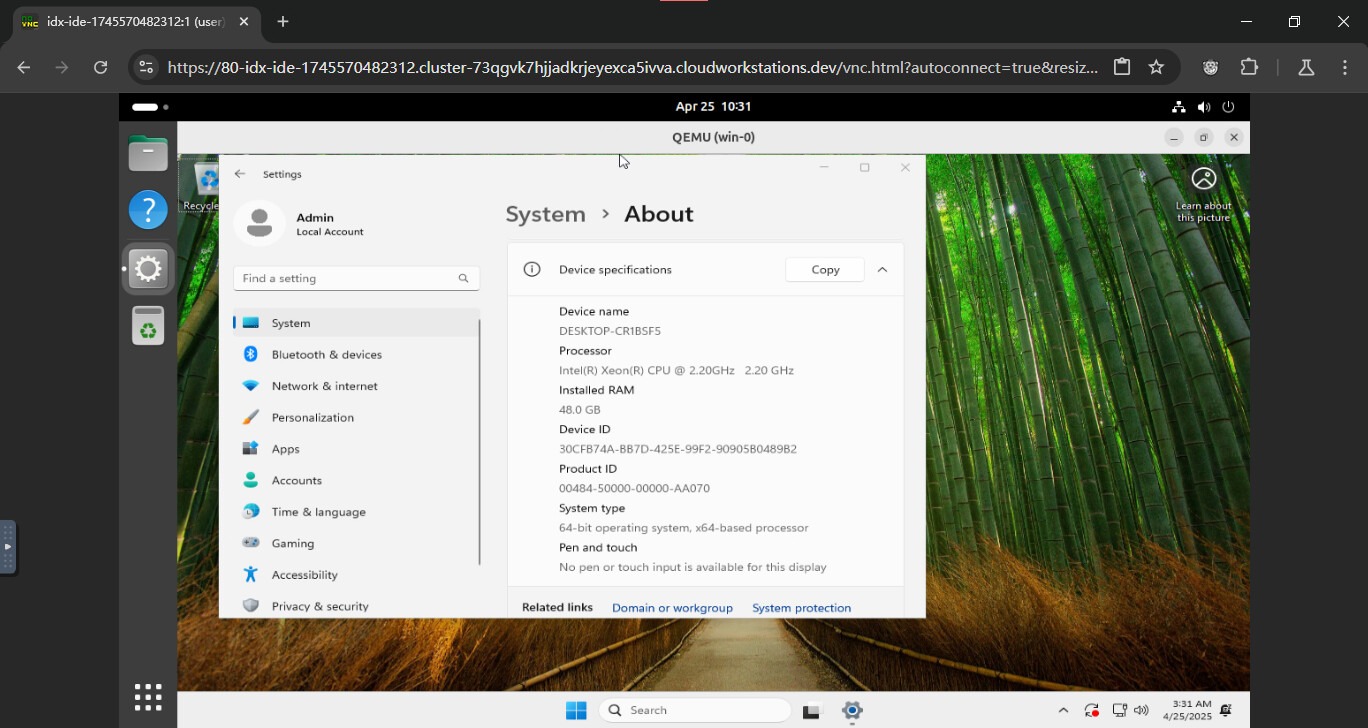
Task: Click the Settings back arrow
Action: pos(240,174)
